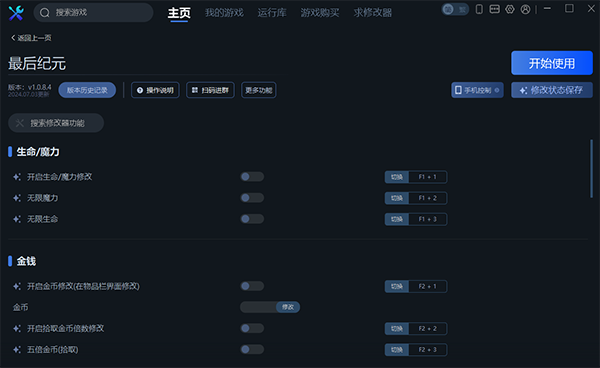Click 切换 for hotkey F1 + 3
600x368 pixels.
coord(397,219)
